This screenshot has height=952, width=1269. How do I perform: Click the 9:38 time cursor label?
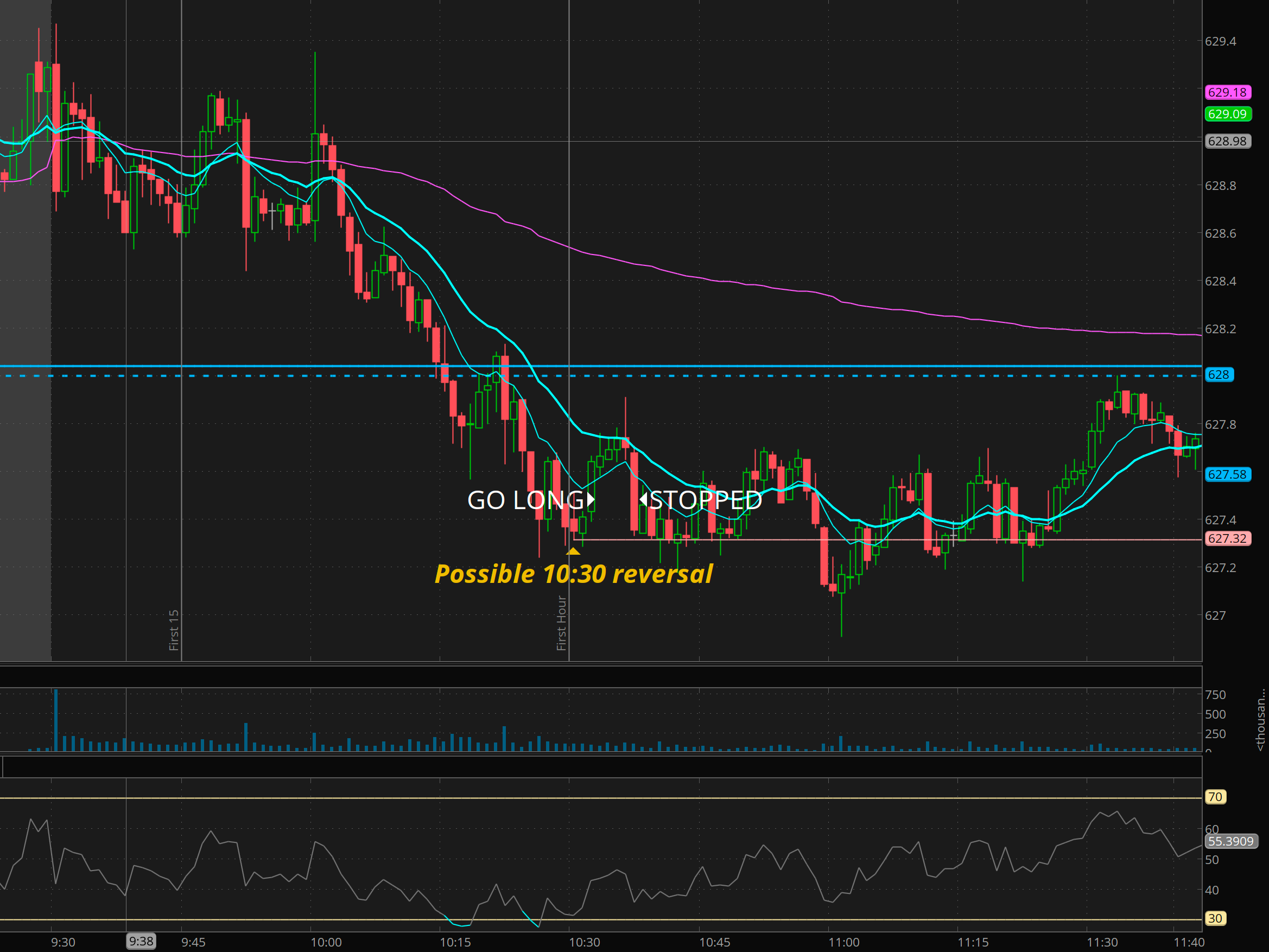click(141, 941)
